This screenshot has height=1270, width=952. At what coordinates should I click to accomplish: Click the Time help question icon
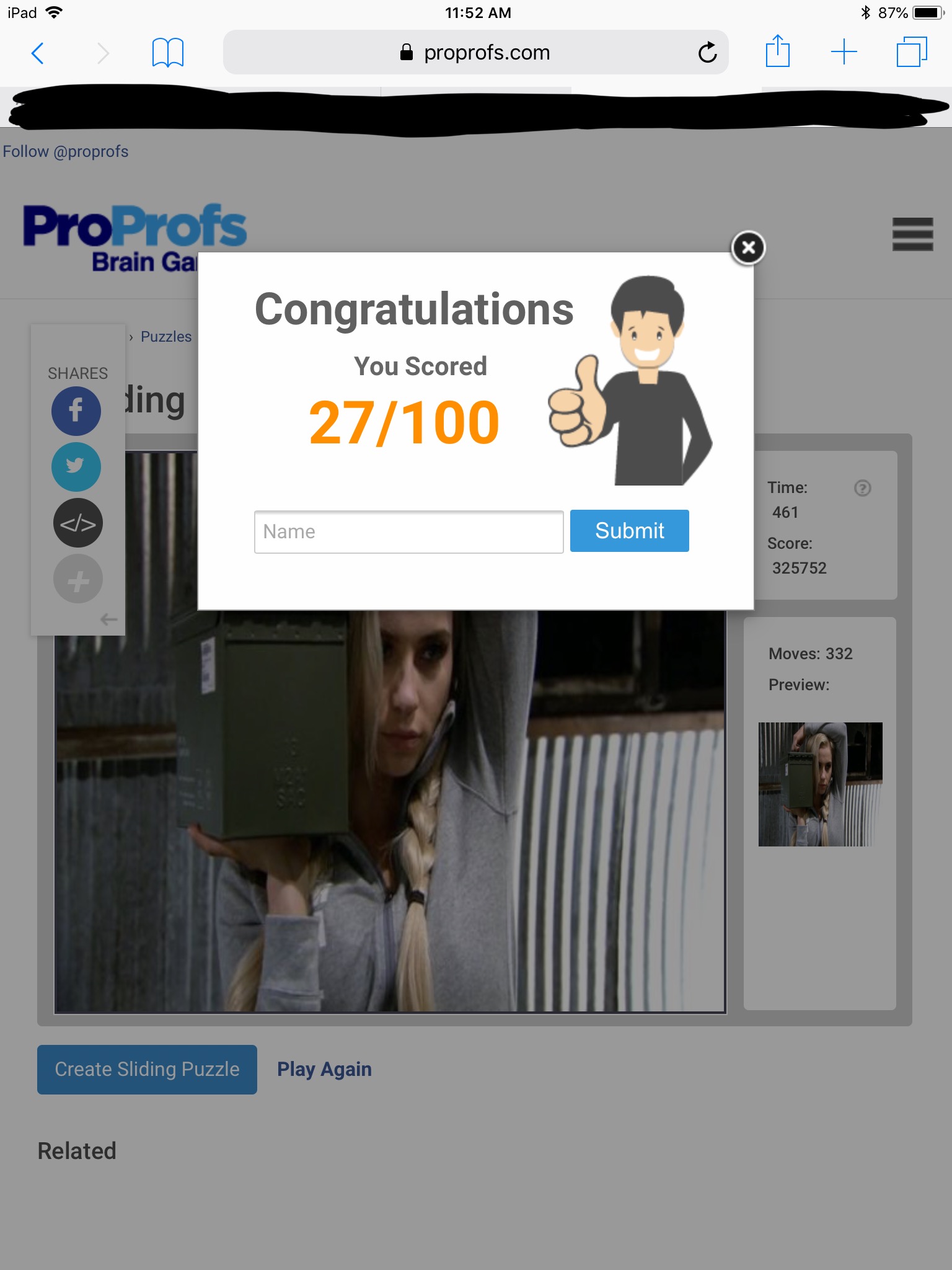862,488
